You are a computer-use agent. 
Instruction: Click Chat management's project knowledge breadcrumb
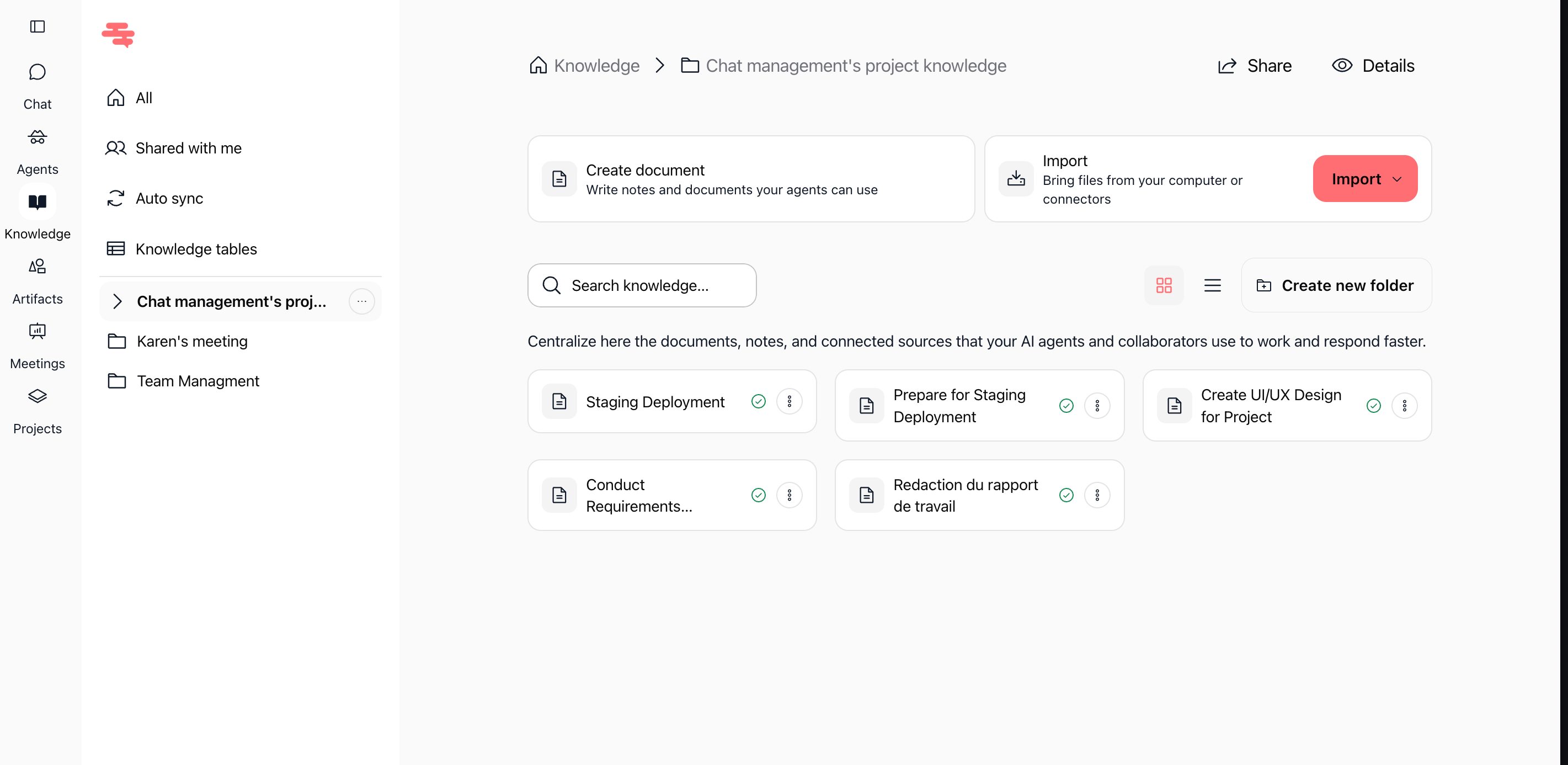click(x=844, y=65)
